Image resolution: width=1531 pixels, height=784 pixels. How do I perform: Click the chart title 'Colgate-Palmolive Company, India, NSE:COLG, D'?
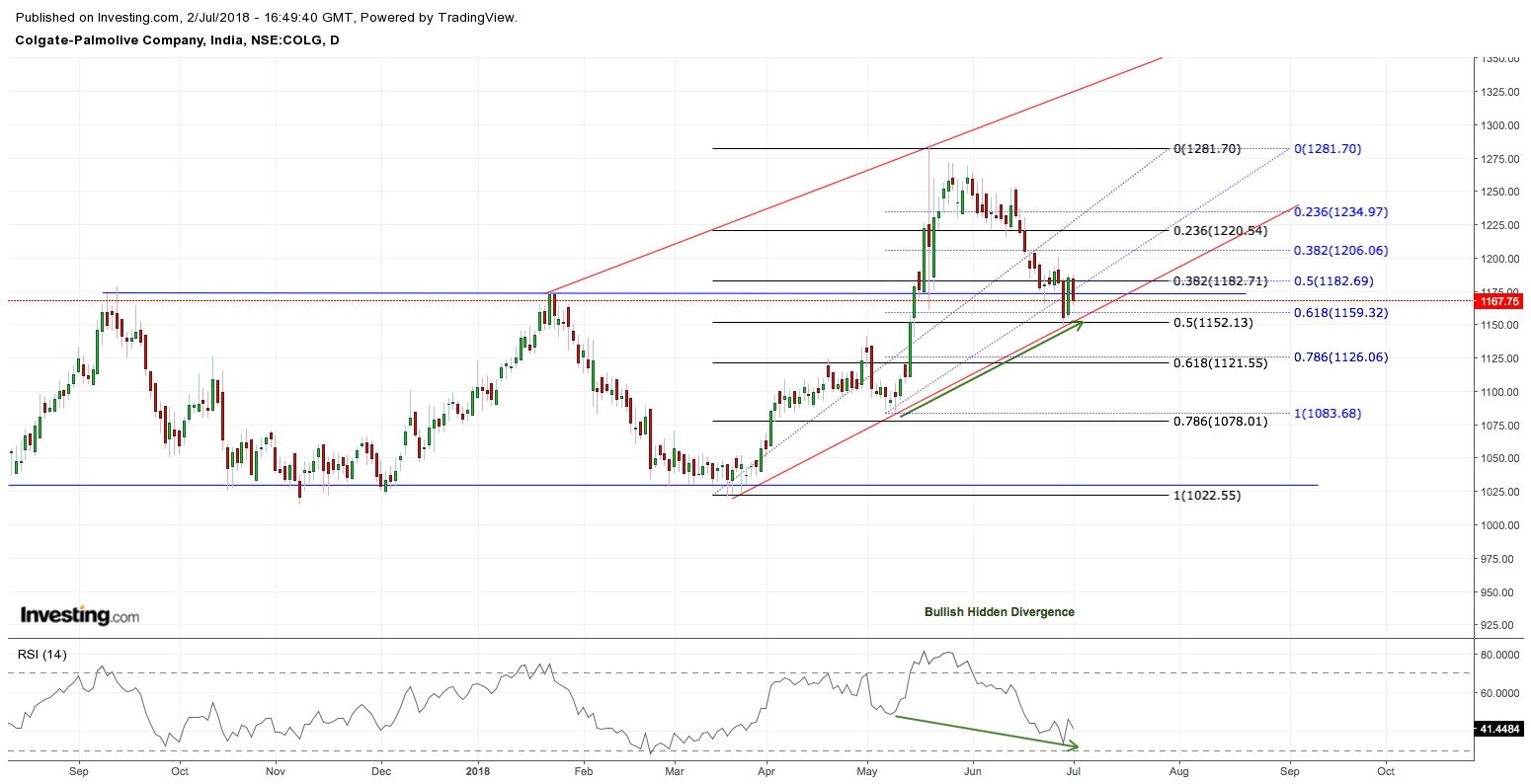tap(178, 40)
